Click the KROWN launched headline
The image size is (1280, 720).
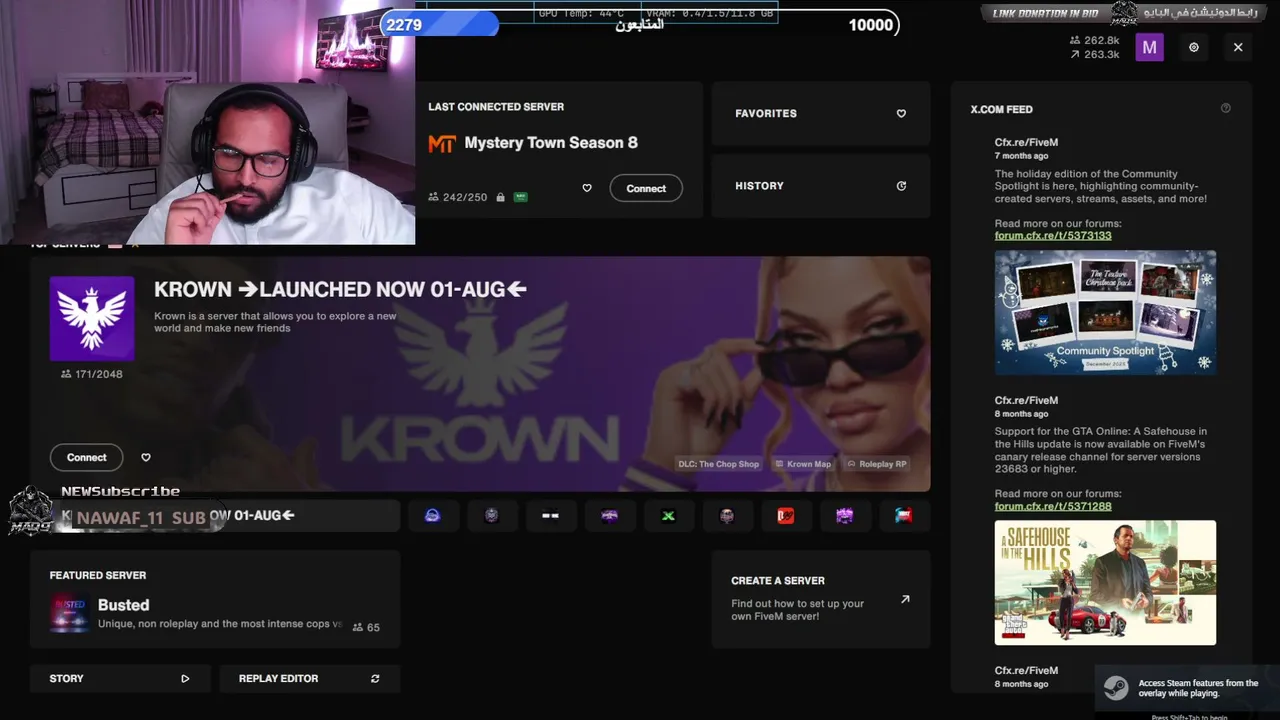(340, 289)
